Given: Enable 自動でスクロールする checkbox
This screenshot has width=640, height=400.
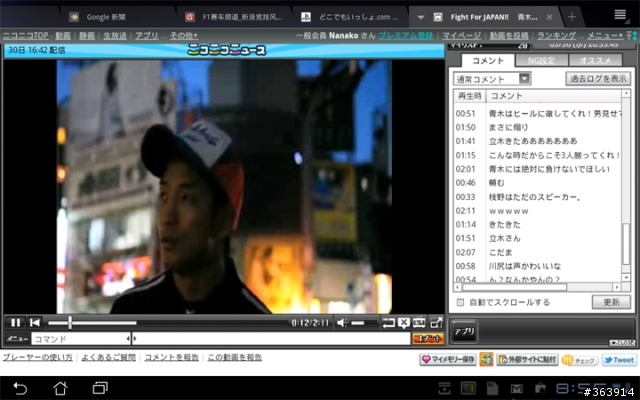Looking at the screenshot, I should pyautogui.click(x=460, y=302).
